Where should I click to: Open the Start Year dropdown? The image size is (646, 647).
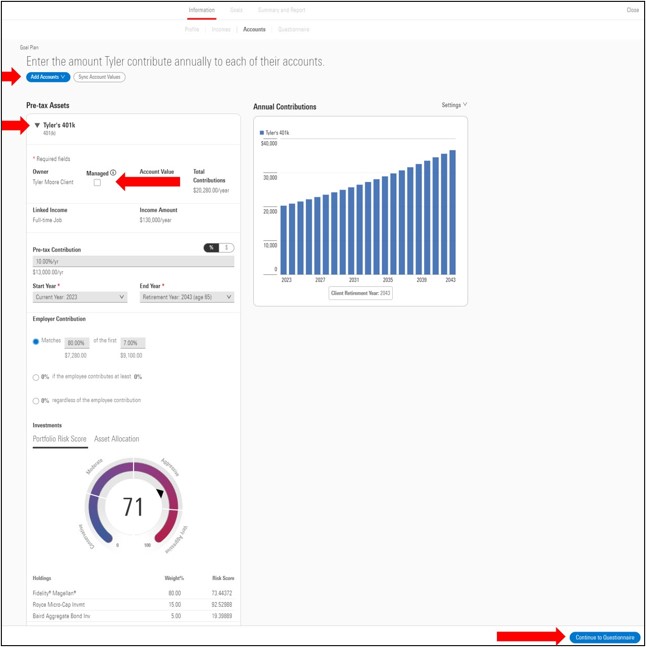80,297
